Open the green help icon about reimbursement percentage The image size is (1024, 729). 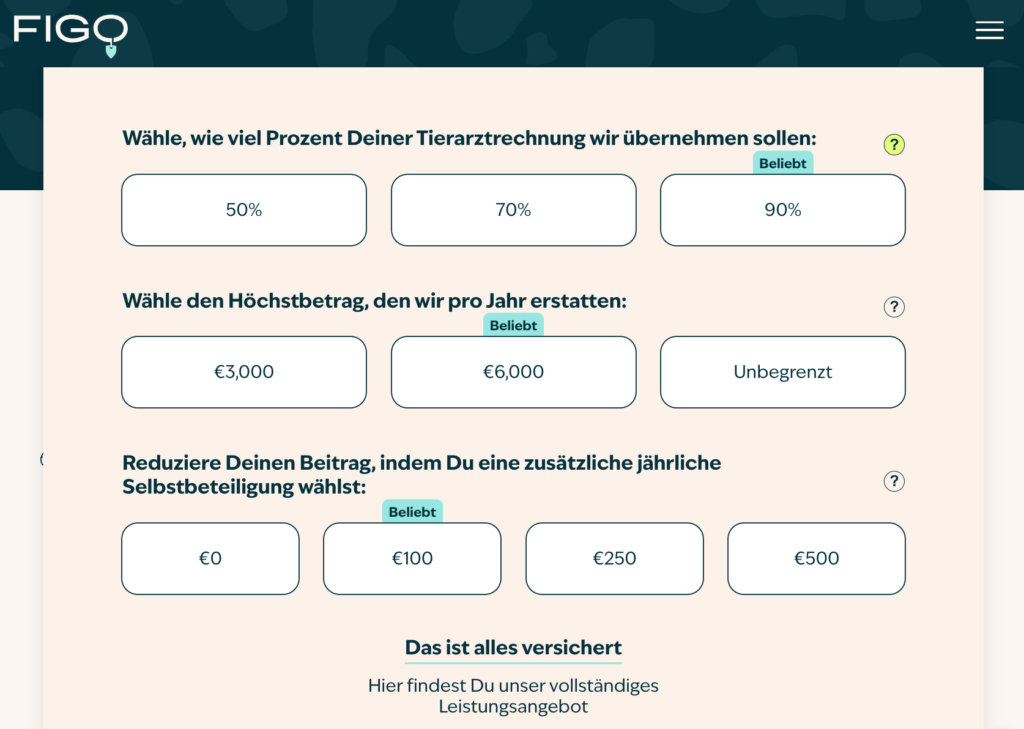[893, 144]
